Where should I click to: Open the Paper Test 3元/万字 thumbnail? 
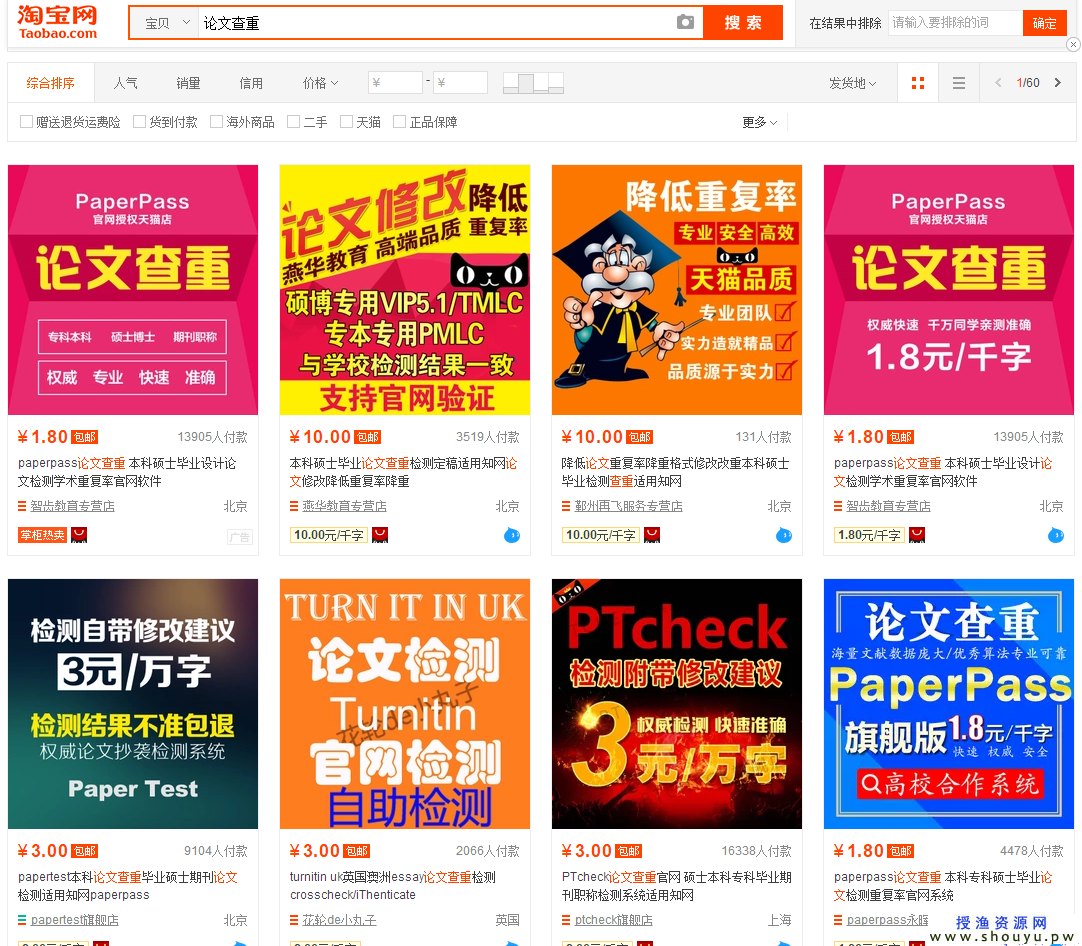[x=132, y=704]
